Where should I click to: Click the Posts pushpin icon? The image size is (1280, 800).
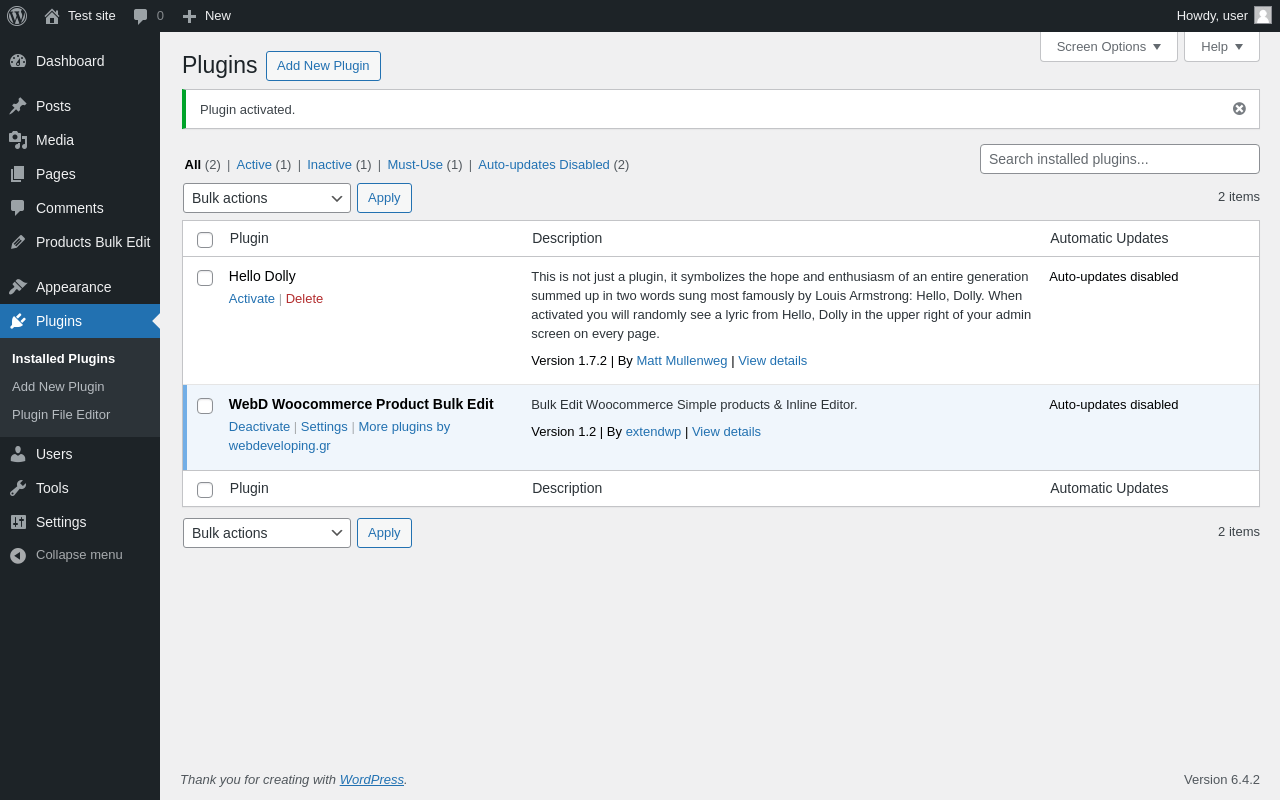(18, 106)
